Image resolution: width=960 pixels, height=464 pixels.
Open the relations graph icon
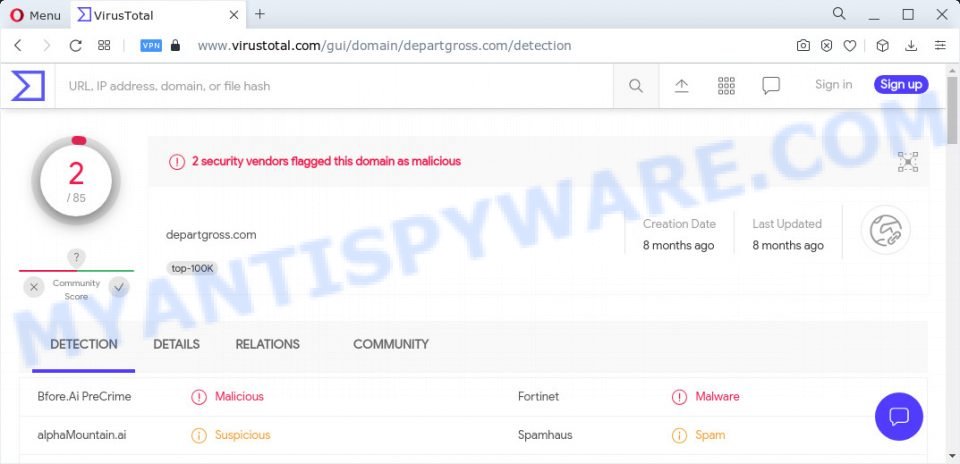tap(908, 162)
